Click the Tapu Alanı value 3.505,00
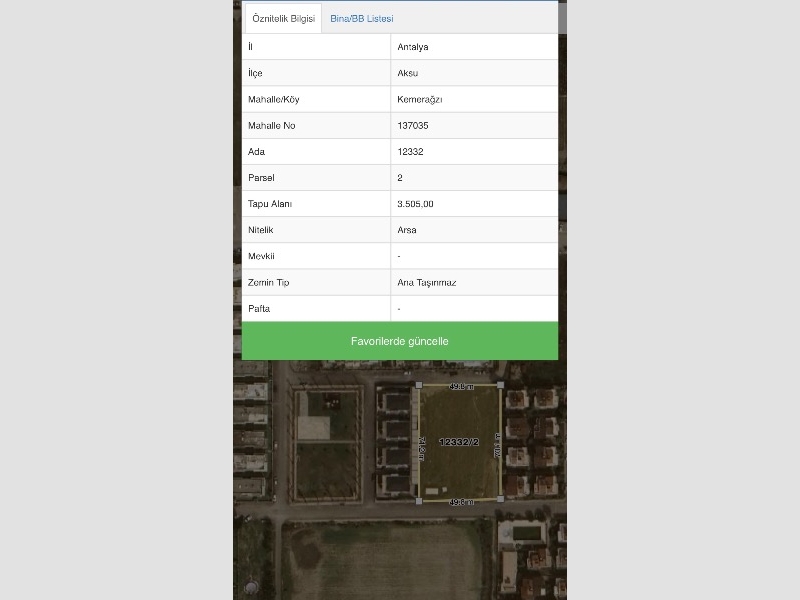Viewport: 800px width, 600px height. click(415, 204)
